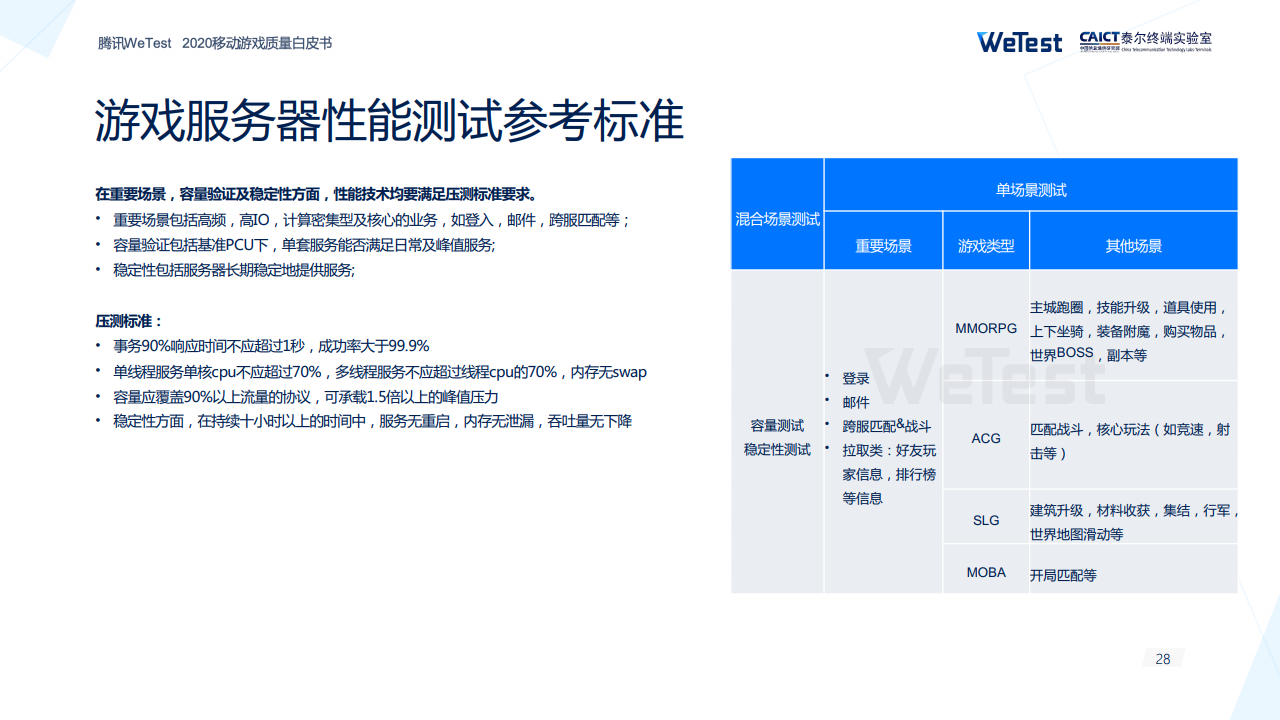The width and height of the screenshot is (1280, 720).
Task: Click the page number 28
Action: (x=1162, y=659)
